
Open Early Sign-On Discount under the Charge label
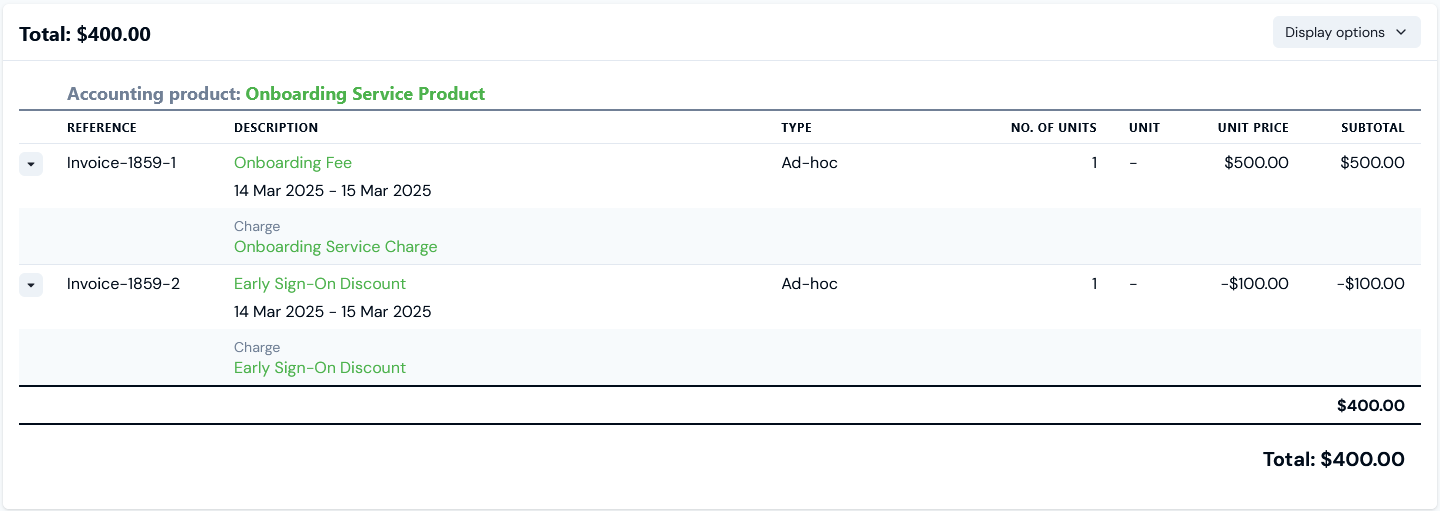(320, 367)
